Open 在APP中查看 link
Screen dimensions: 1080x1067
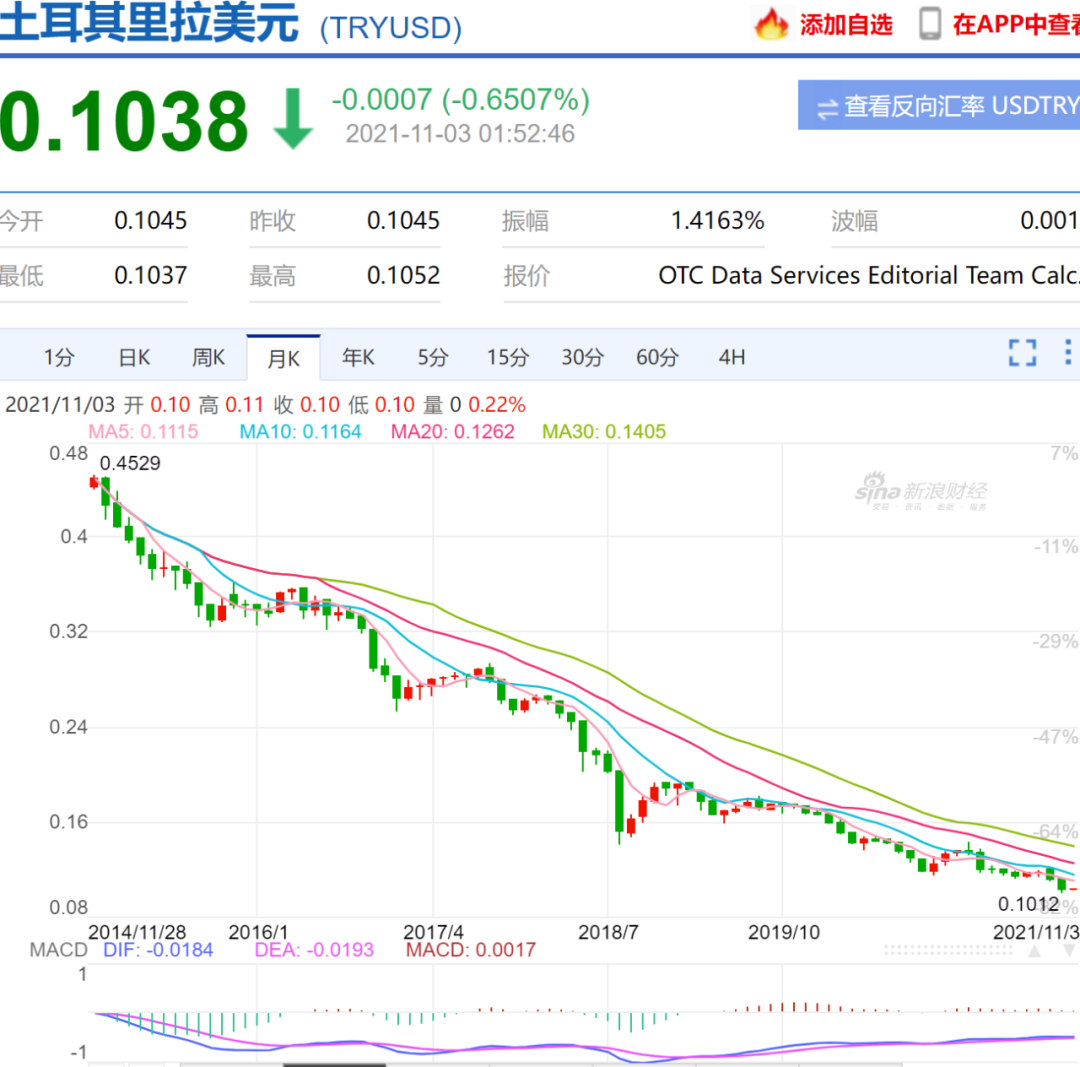[1016, 25]
